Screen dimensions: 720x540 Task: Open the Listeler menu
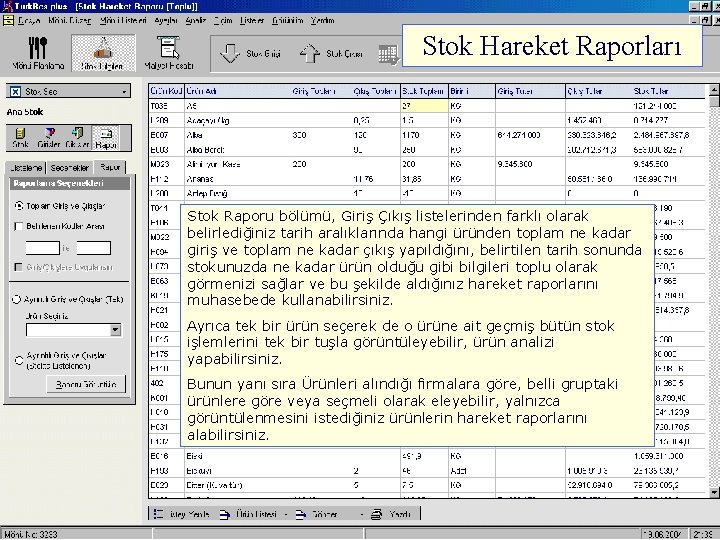point(252,21)
